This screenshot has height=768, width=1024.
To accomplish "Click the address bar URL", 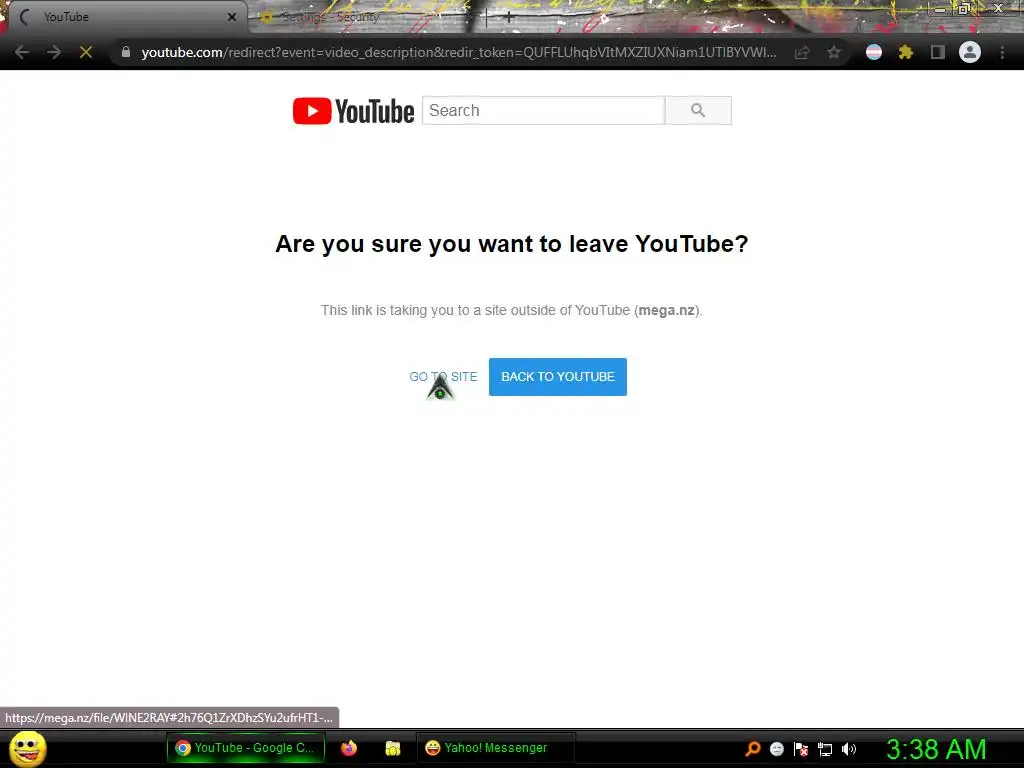I will tap(458, 52).
